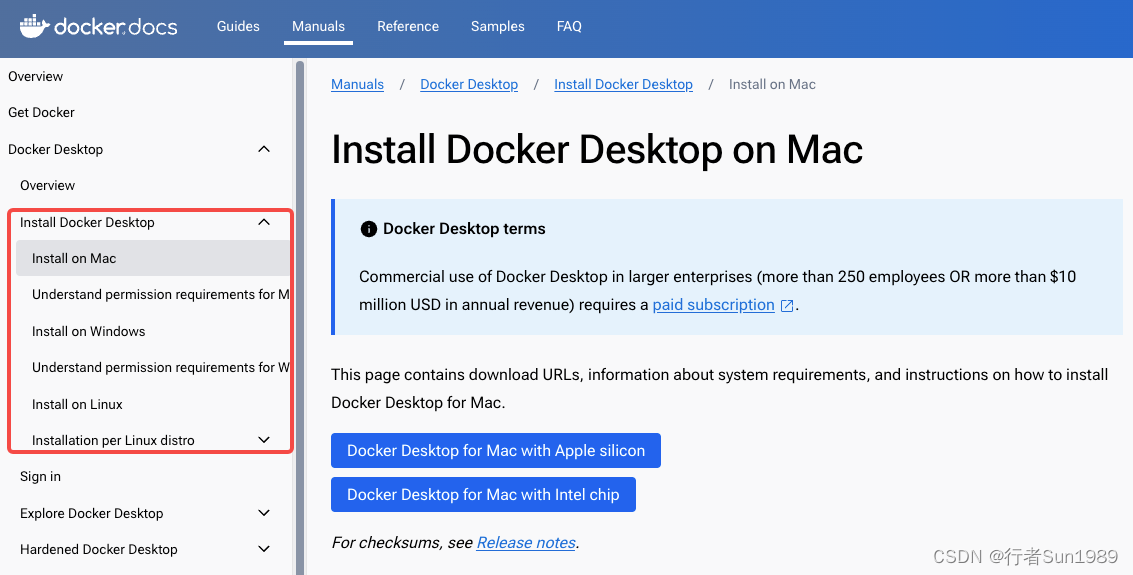1133x575 pixels.
Task: Open Get Docker in the sidebar
Action: (41, 113)
